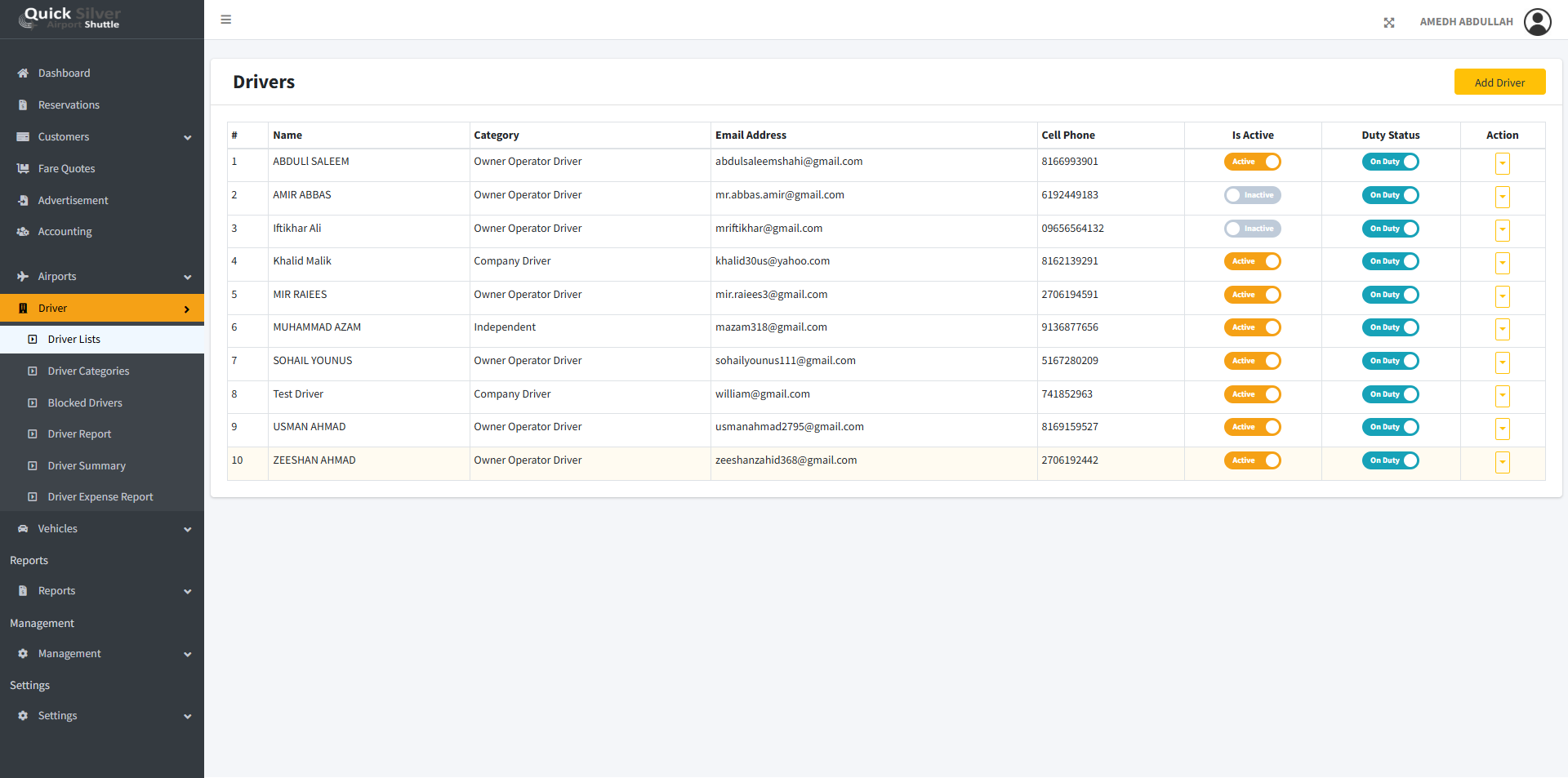Open the user profile avatar icon

click(1537, 22)
